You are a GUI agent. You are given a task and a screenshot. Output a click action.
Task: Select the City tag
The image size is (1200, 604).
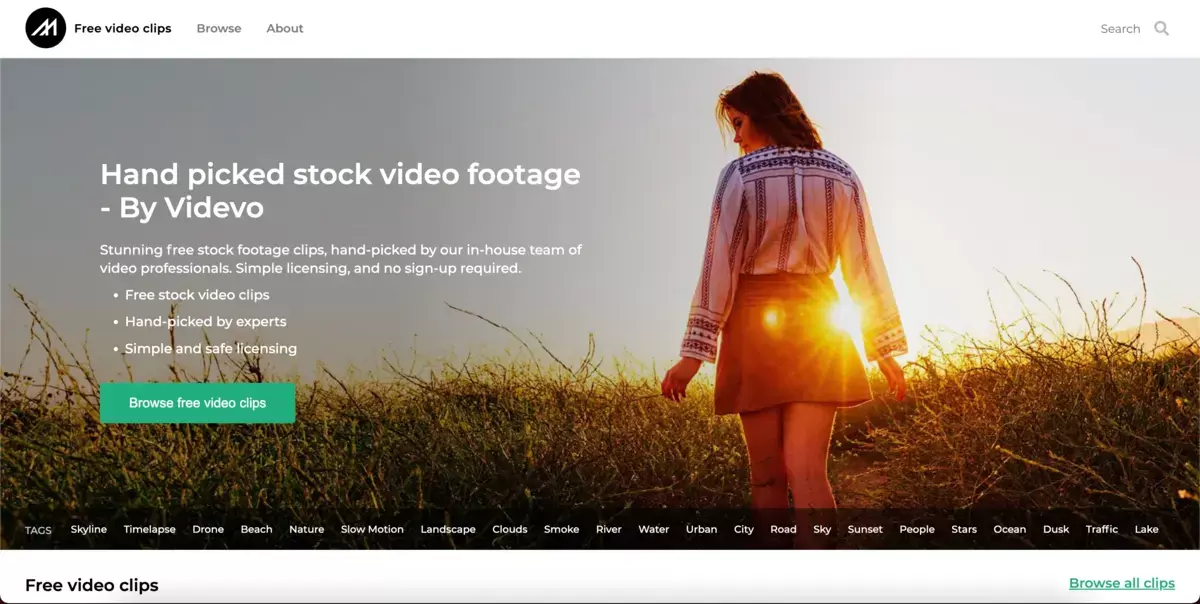coord(744,529)
